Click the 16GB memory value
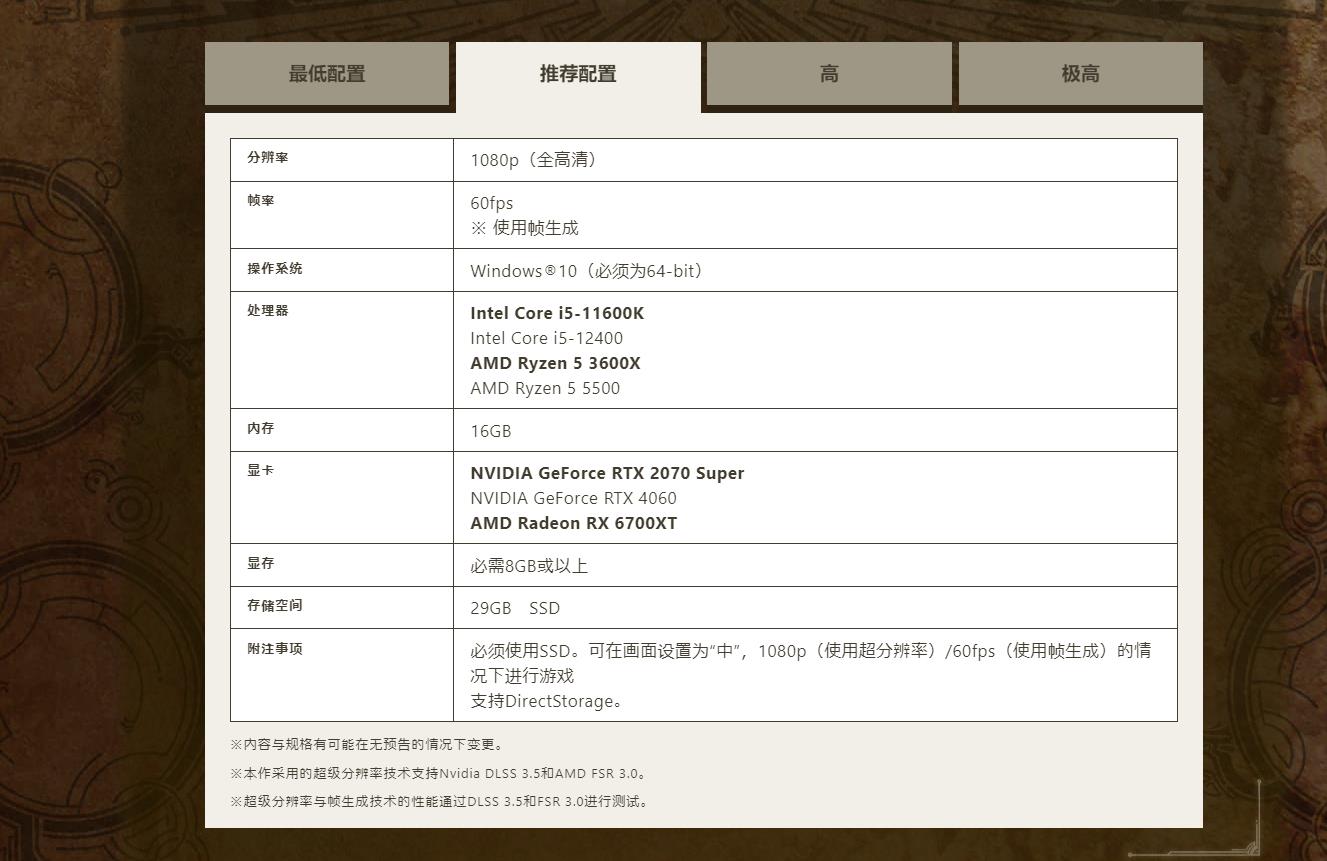 tap(490, 431)
